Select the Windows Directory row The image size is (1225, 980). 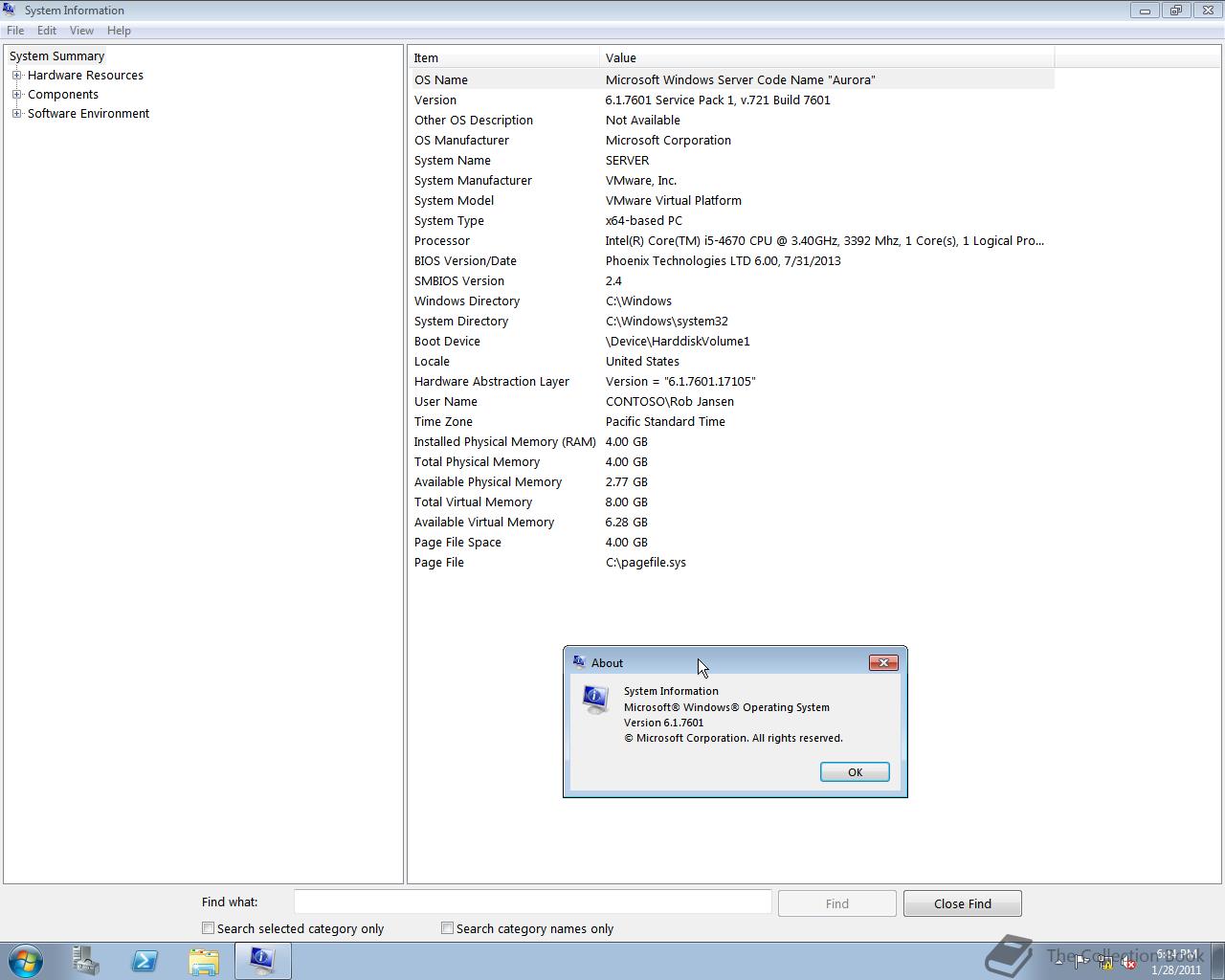(x=732, y=301)
